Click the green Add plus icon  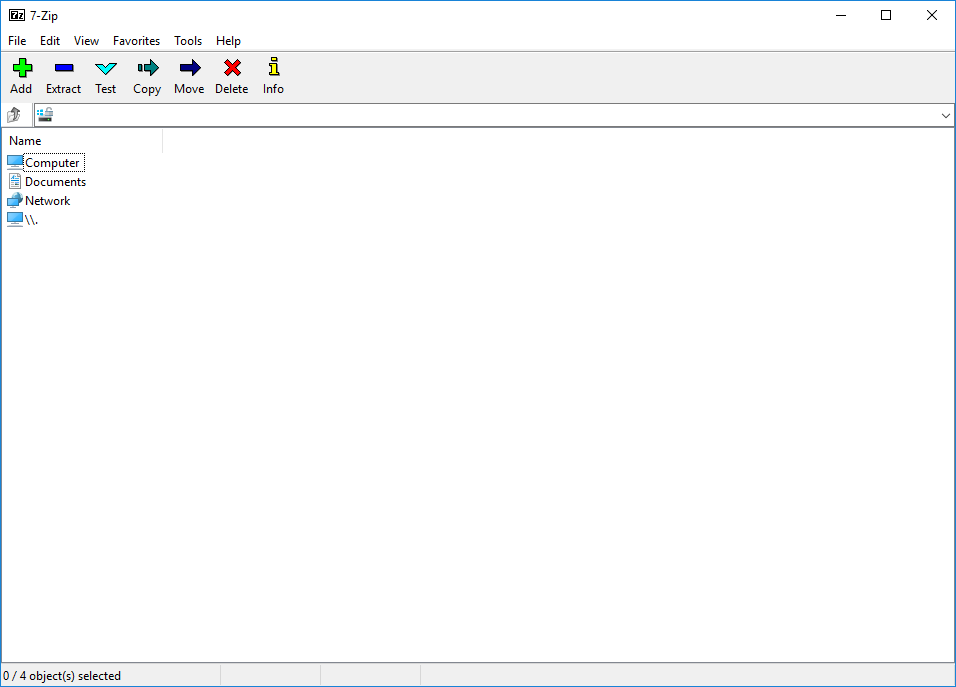point(22,68)
